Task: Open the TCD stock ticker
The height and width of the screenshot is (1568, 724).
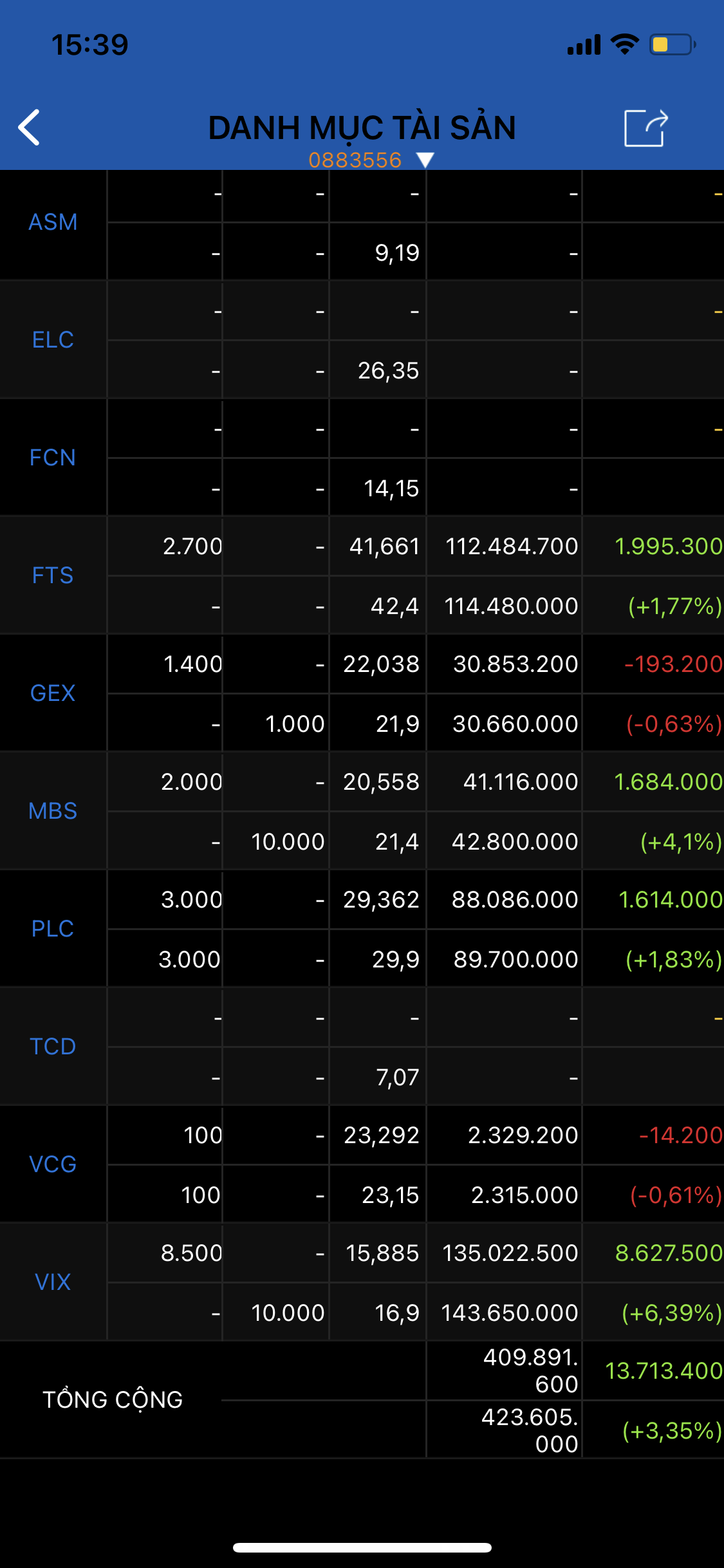Action: (x=53, y=1047)
